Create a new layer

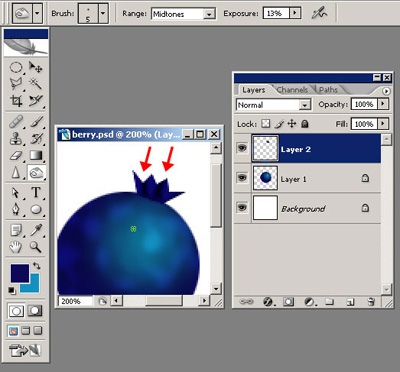[350, 302]
